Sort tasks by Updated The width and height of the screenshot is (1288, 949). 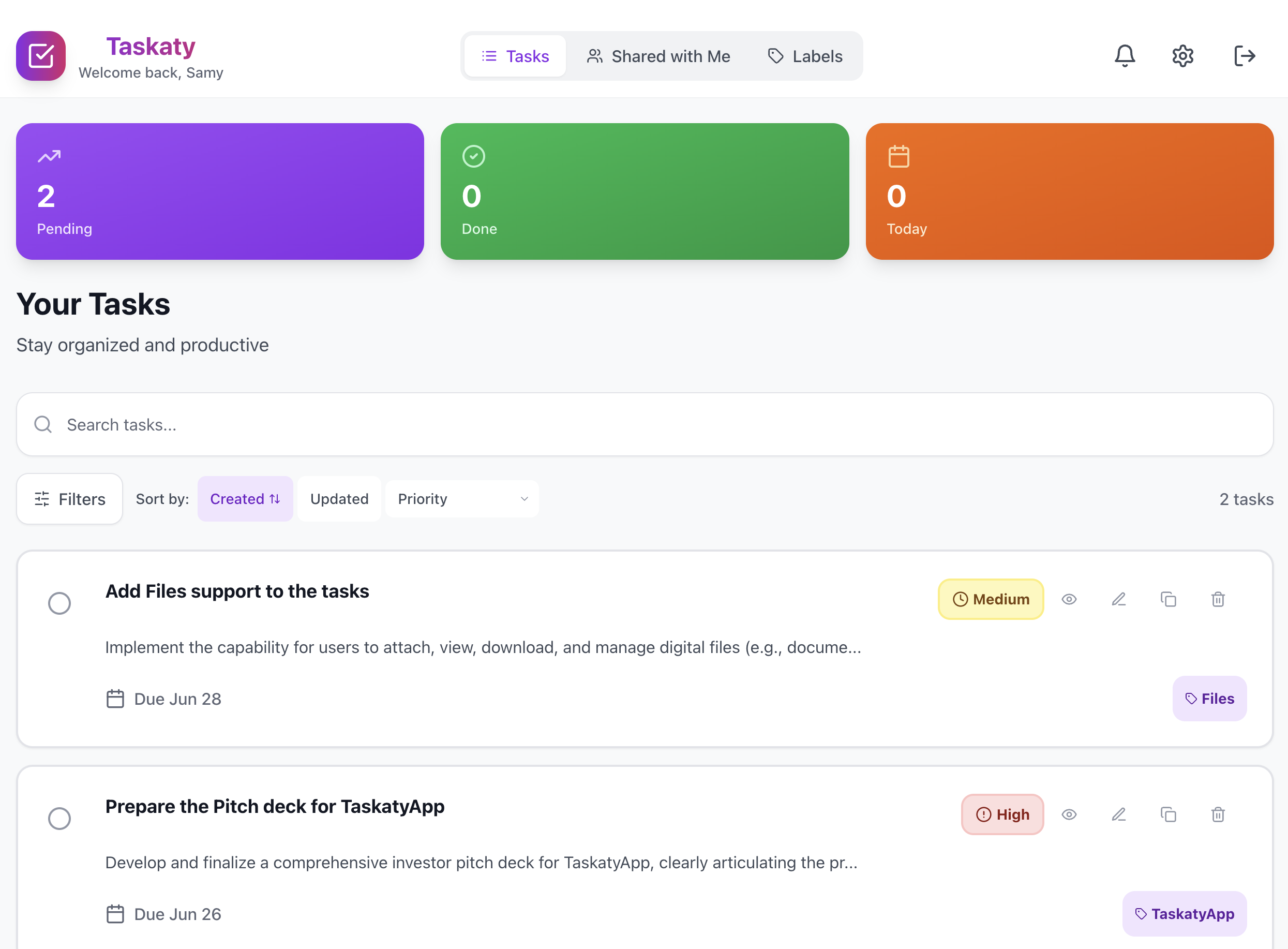[339, 499]
